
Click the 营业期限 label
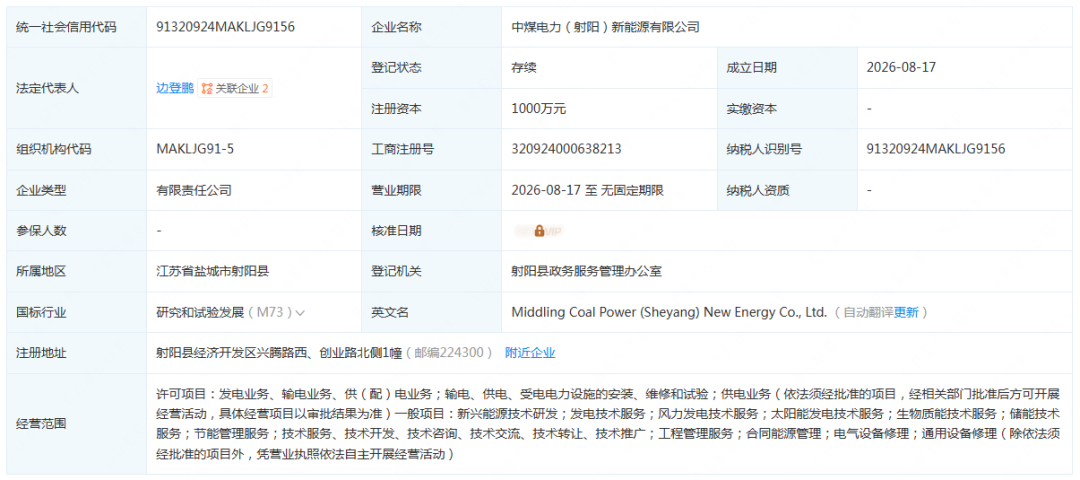coord(396,191)
